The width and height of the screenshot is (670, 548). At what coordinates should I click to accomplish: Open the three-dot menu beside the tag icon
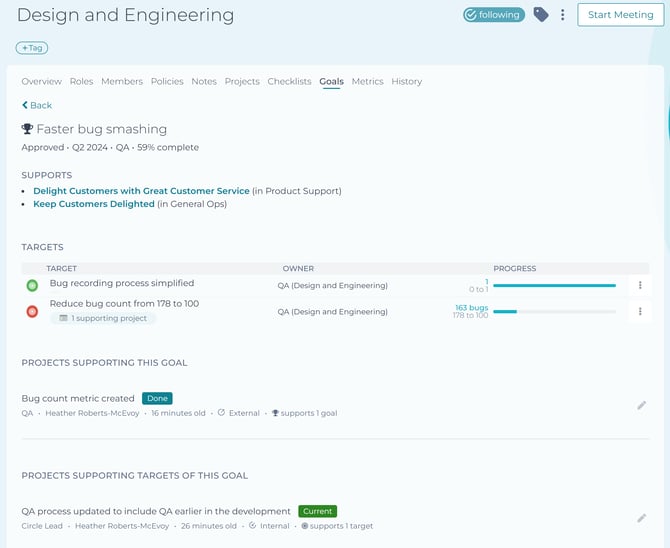[x=563, y=15]
